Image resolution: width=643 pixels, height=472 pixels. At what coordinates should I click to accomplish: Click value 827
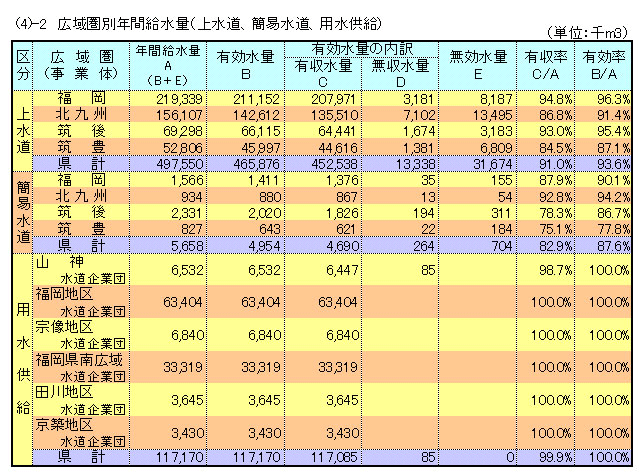(x=192, y=229)
